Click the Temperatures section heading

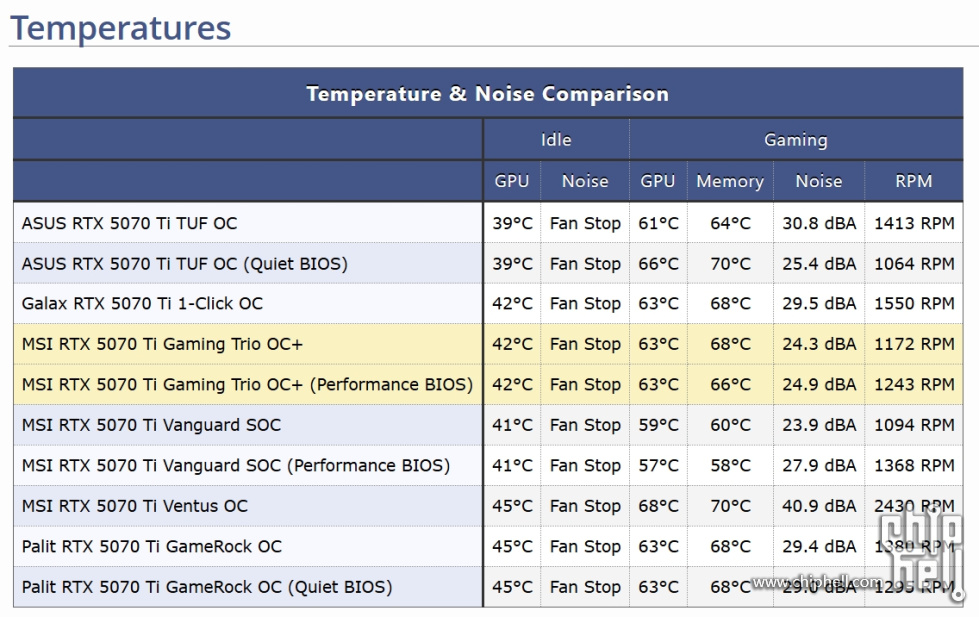coord(121,28)
